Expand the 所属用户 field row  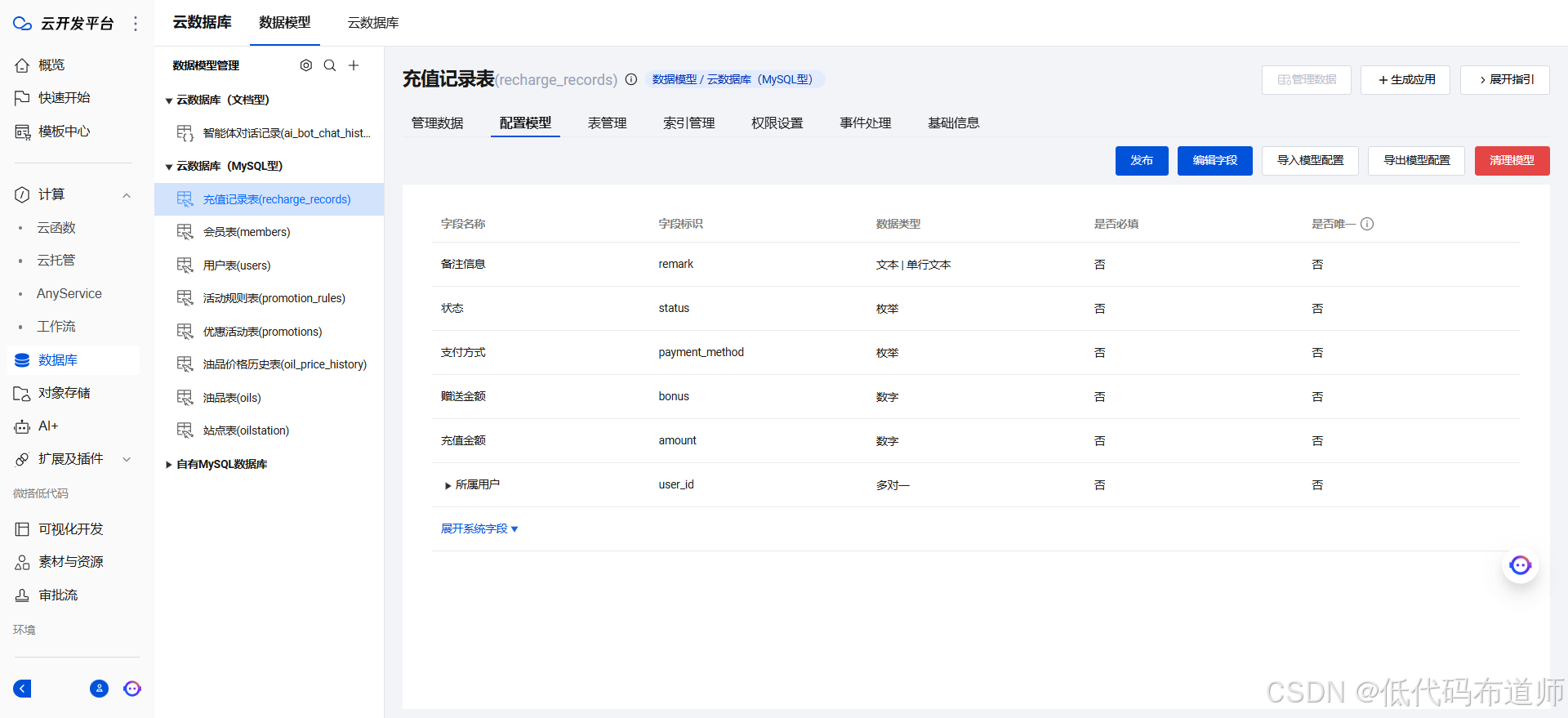(x=448, y=485)
